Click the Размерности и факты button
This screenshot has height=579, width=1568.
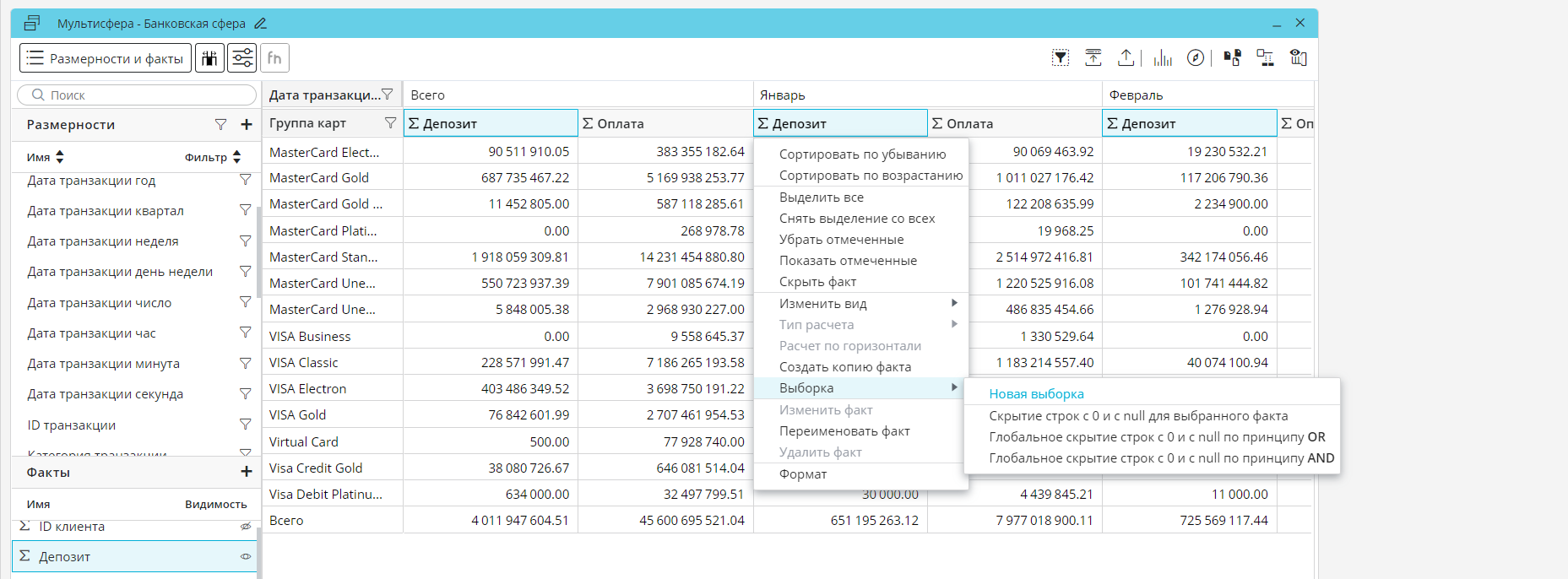pyautogui.click(x=106, y=58)
